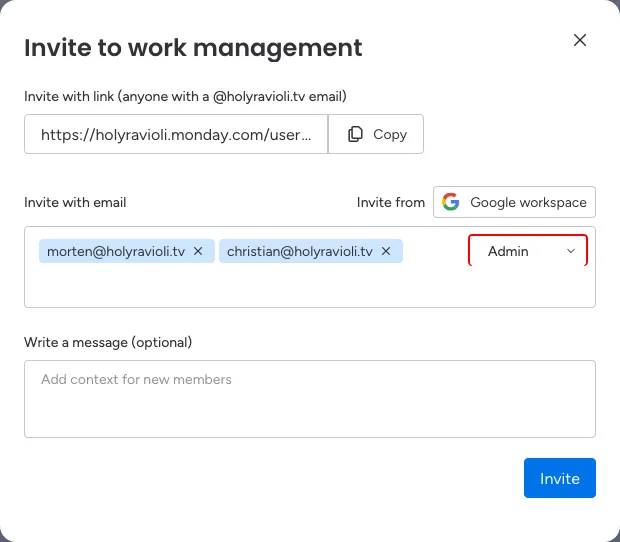Click the 'Add context for new members' box
This screenshot has height=542, width=620.
(x=310, y=398)
